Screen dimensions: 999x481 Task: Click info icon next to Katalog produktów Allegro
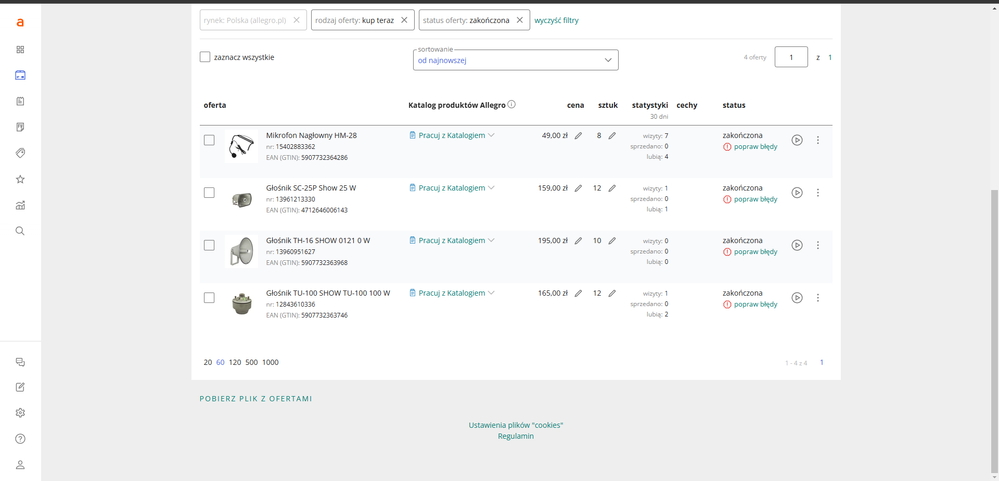(512, 104)
